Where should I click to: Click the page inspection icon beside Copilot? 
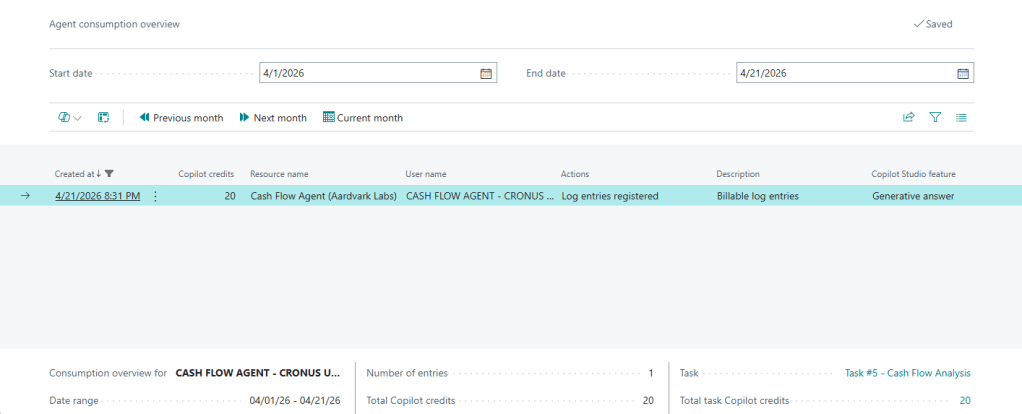103,118
